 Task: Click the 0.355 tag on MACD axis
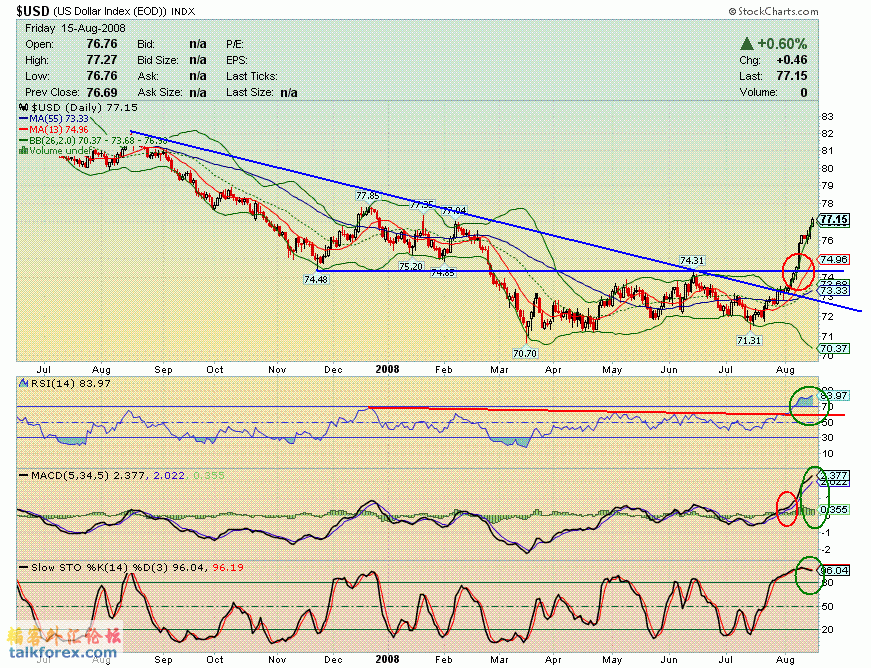click(834, 509)
